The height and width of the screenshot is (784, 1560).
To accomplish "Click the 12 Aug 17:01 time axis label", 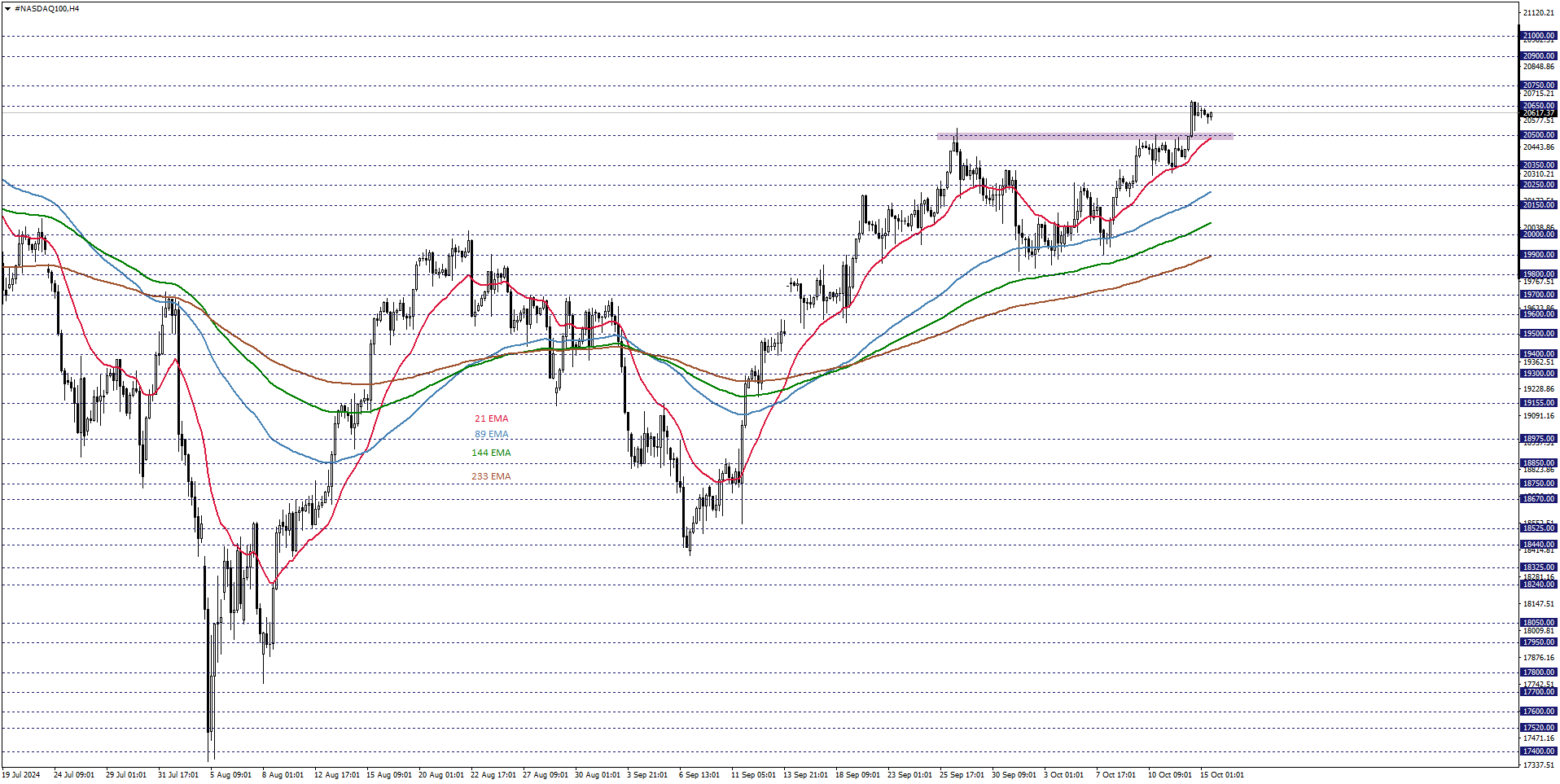I will [x=337, y=775].
